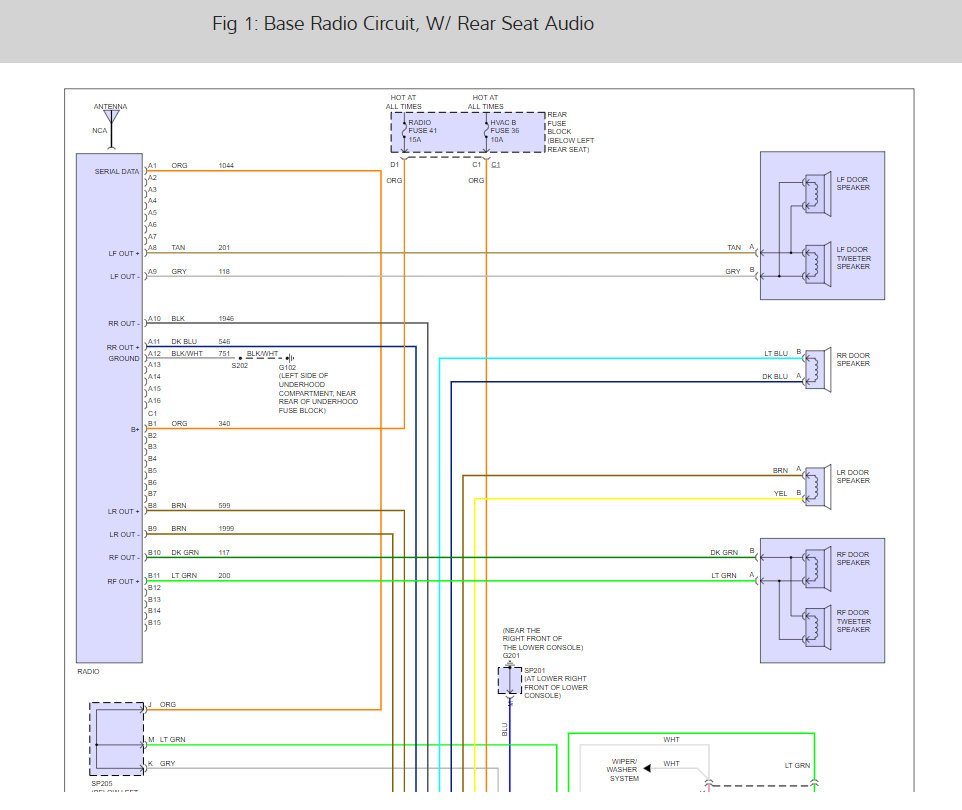The height and width of the screenshot is (810, 962).
Task: Select the RF door speaker symbol
Action: [817, 569]
